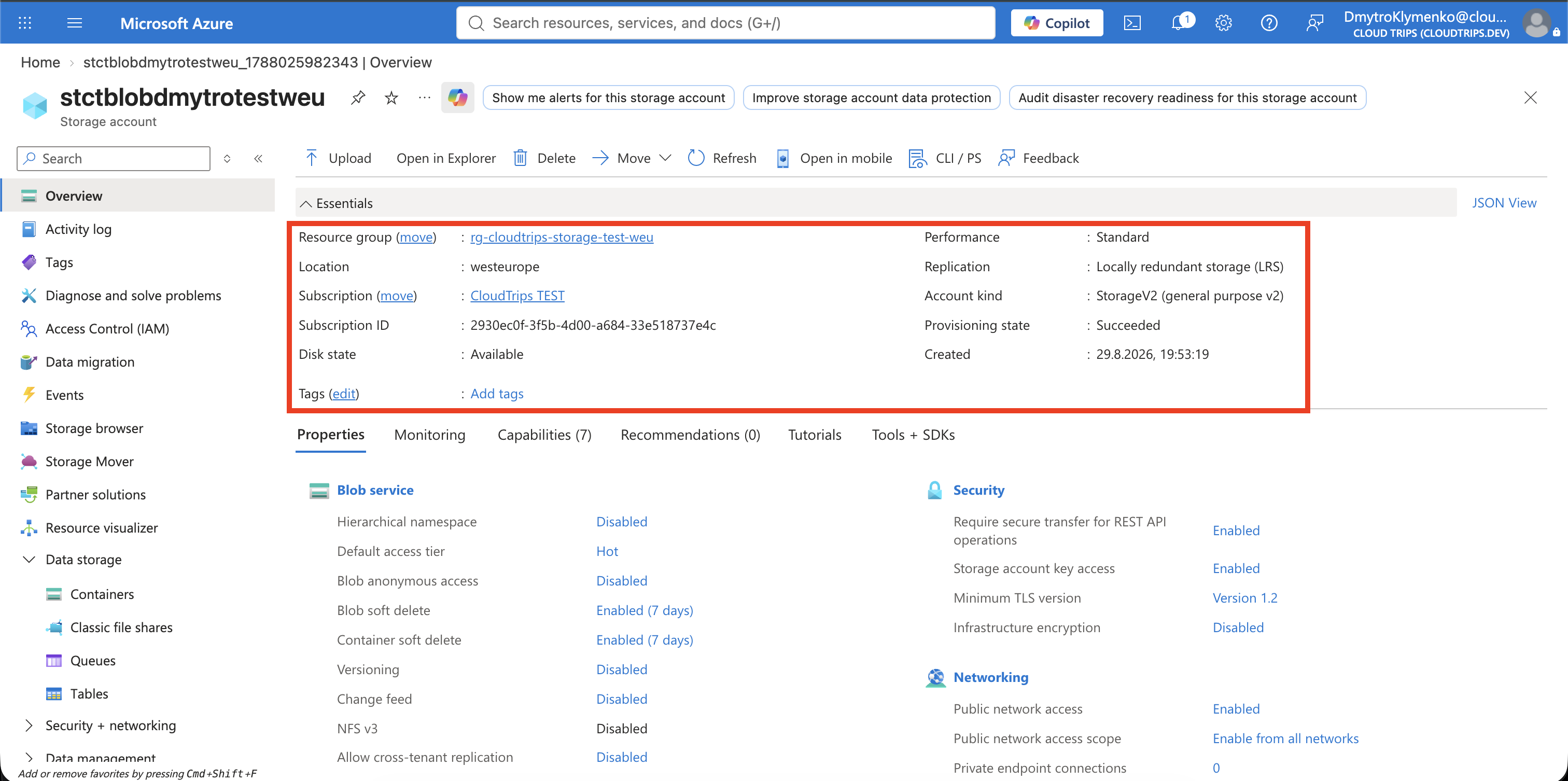This screenshot has height=781, width=1568.
Task: Click Improve storage account data protection
Action: [x=872, y=97]
